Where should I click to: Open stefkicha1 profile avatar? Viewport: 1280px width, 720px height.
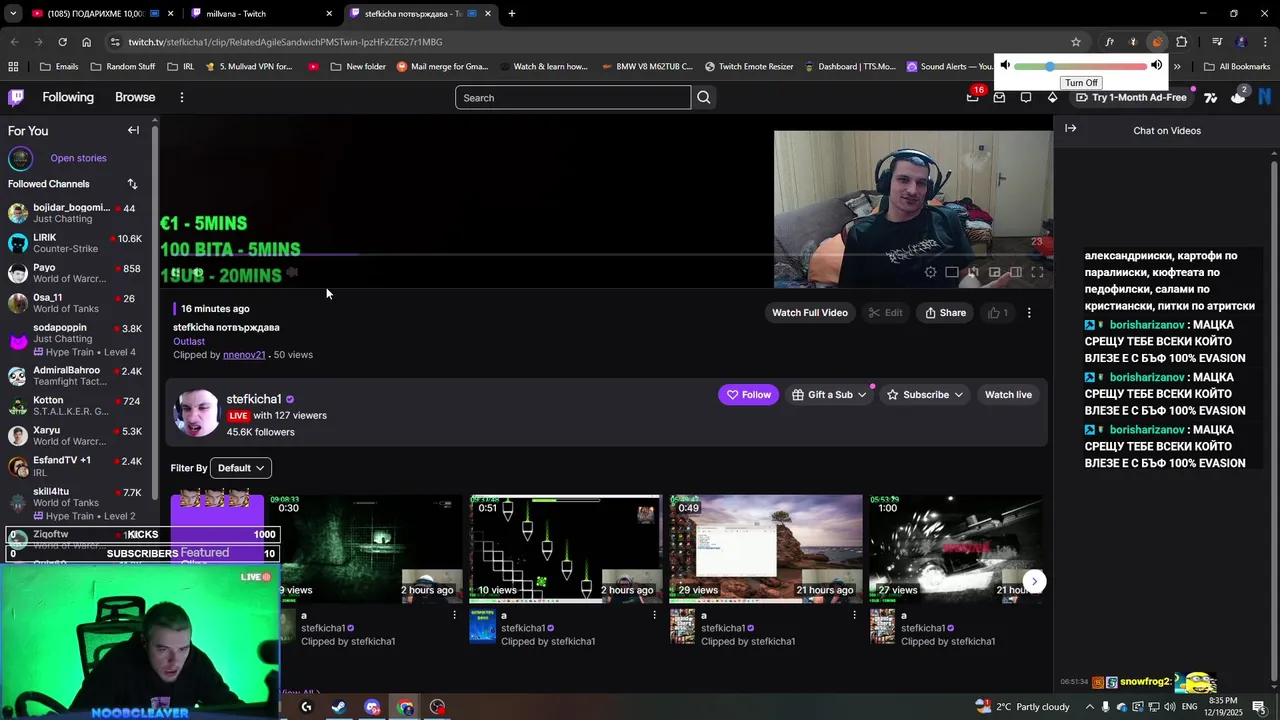coord(196,413)
